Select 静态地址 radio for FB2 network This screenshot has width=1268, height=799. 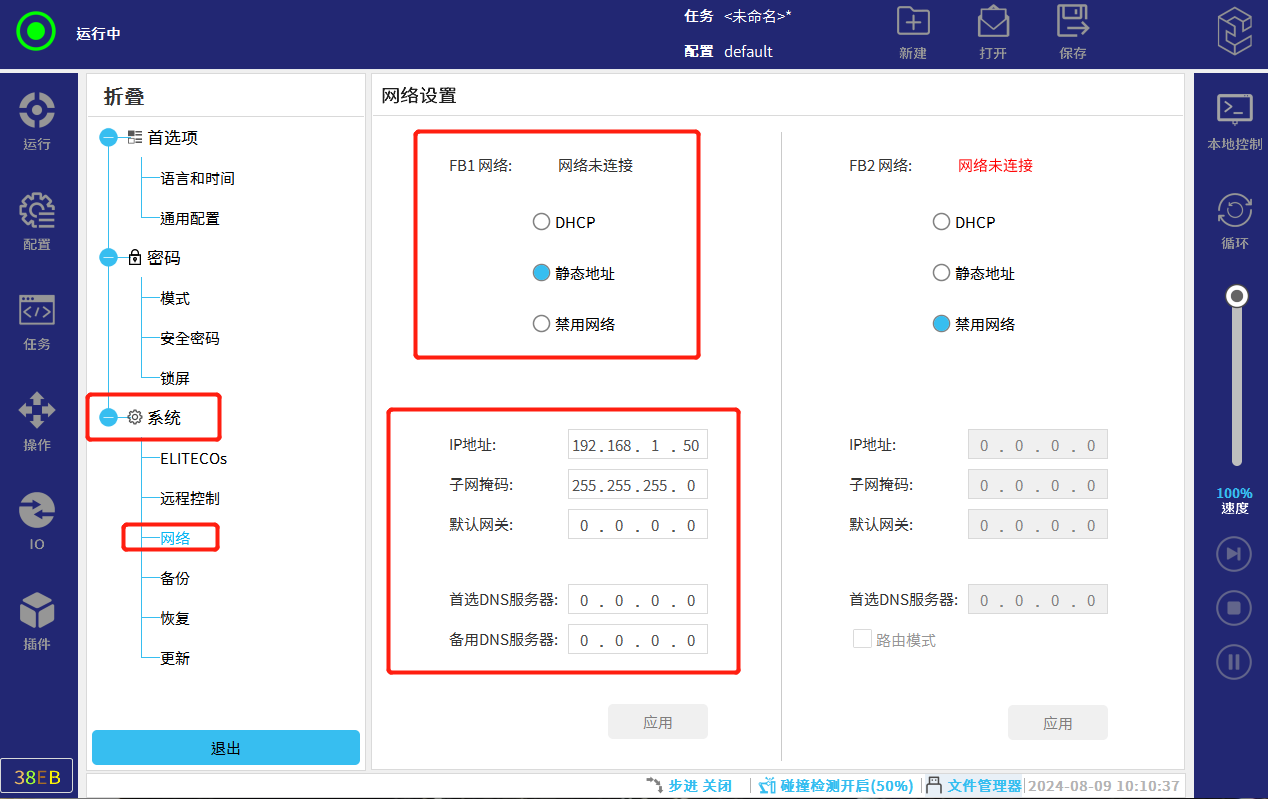(x=941, y=273)
